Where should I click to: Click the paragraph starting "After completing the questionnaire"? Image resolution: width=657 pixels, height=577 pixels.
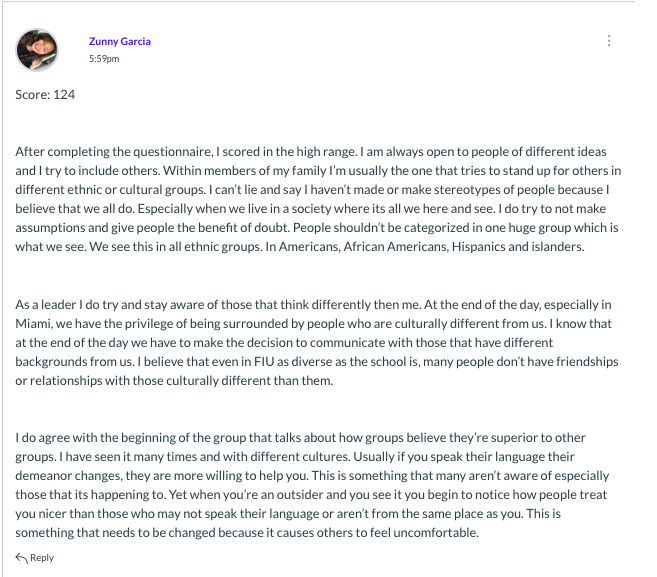318,199
